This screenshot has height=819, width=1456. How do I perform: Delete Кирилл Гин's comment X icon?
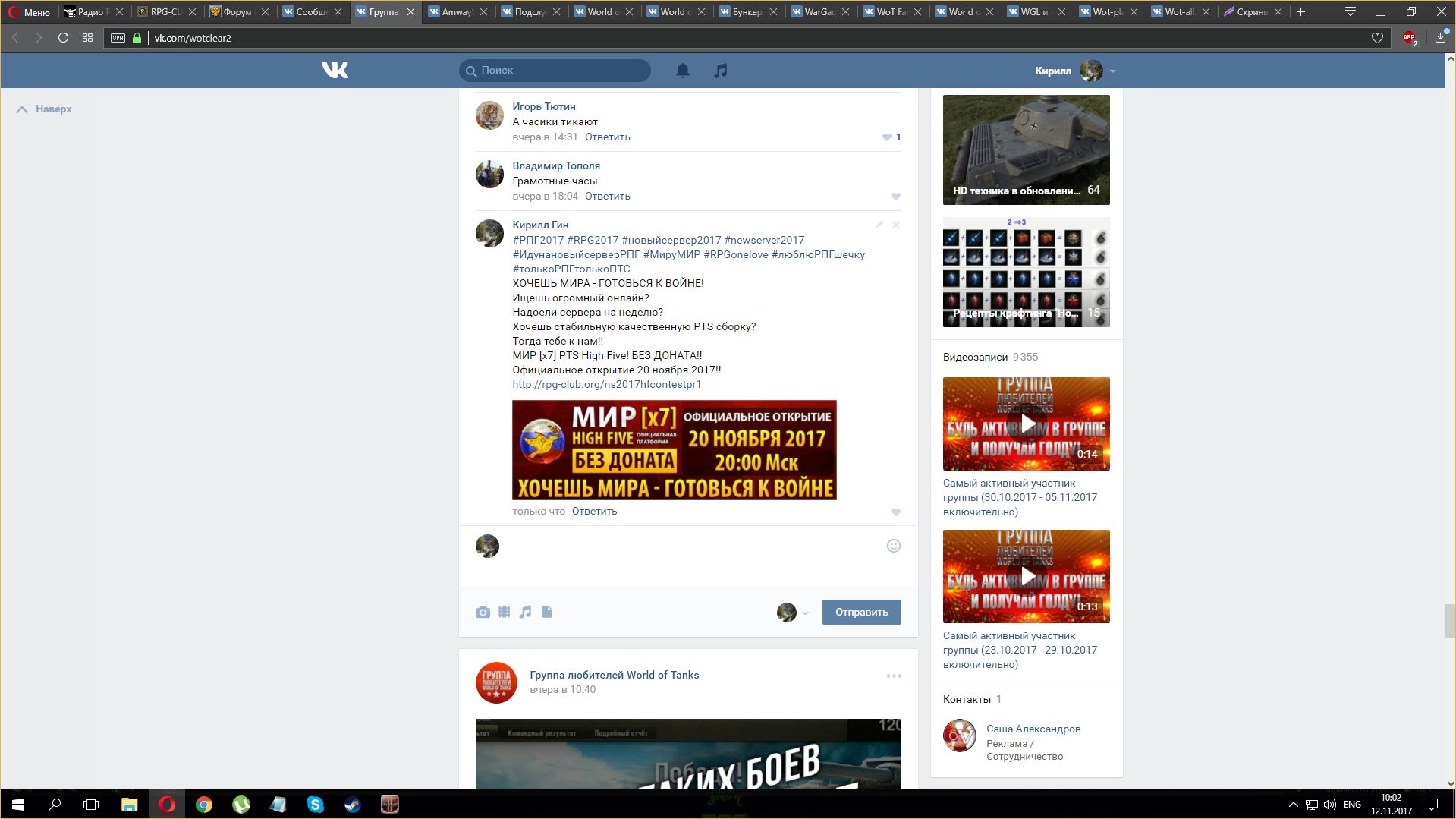896,225
